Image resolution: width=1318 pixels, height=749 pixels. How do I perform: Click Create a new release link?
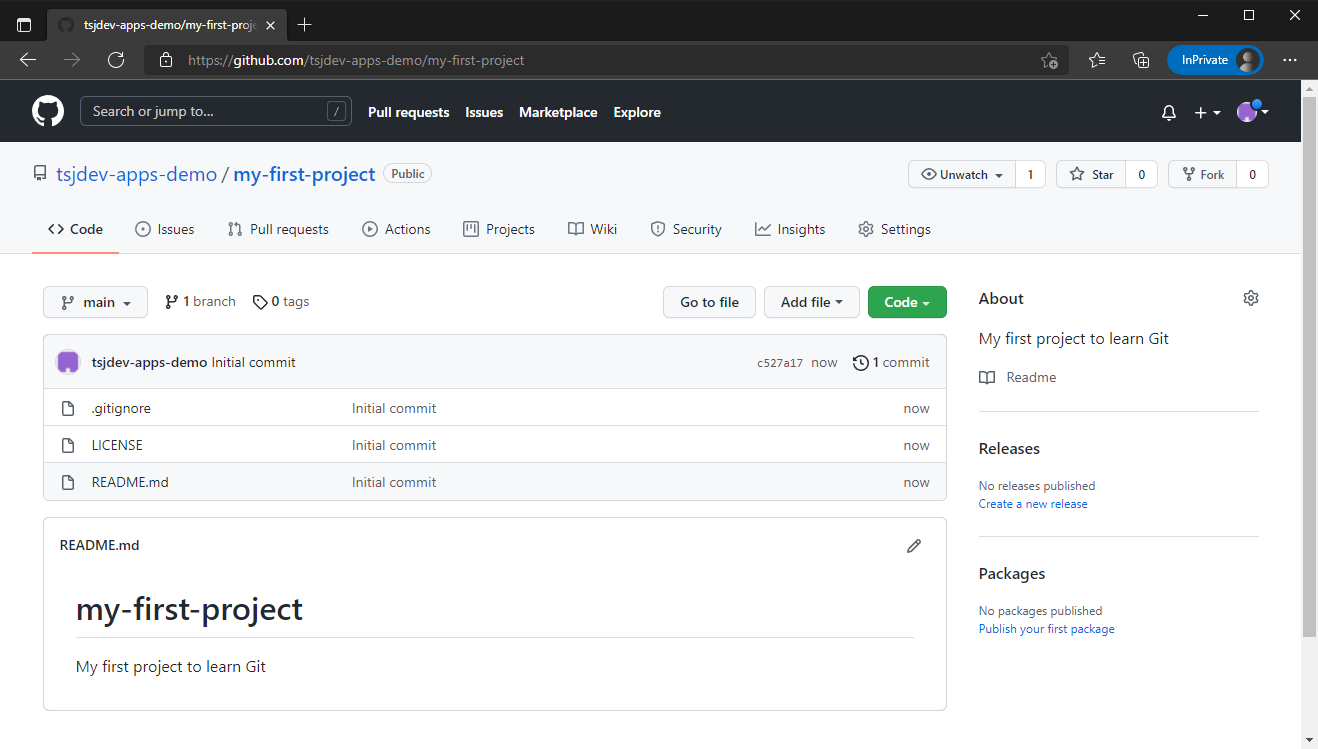[x=1033, y=504]
